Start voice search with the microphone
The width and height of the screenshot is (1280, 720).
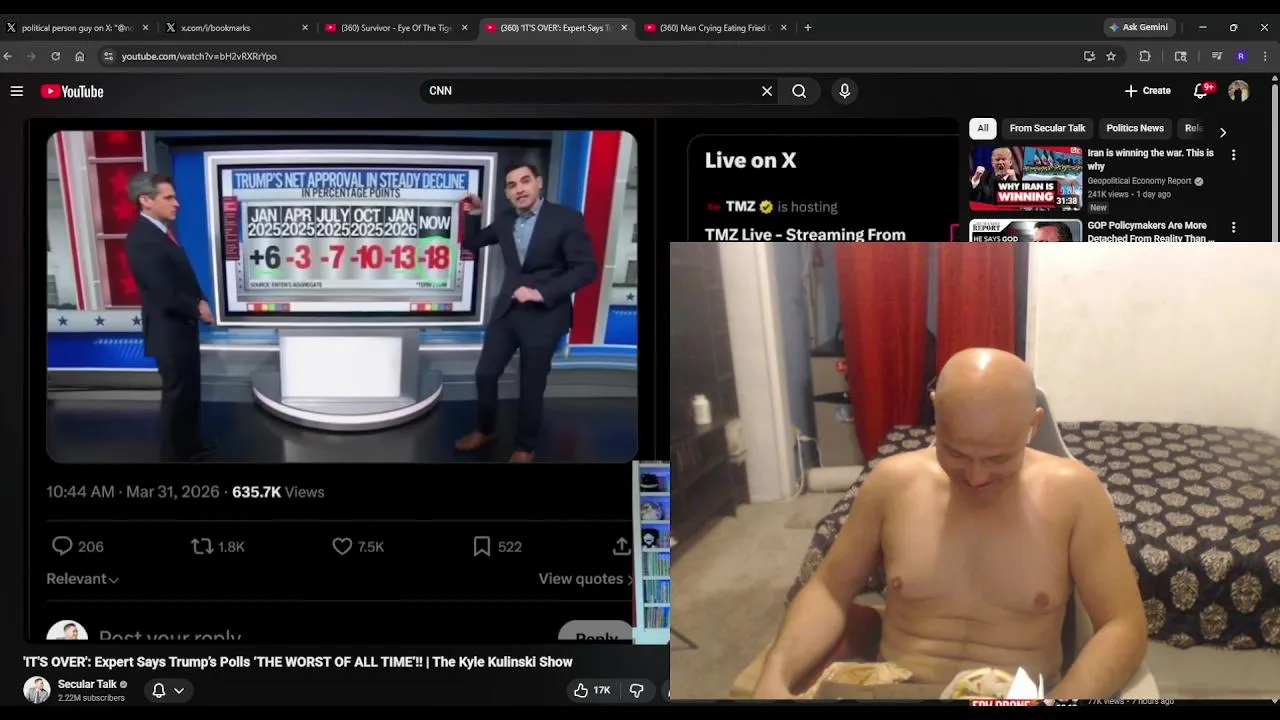[x=845, y=91]
